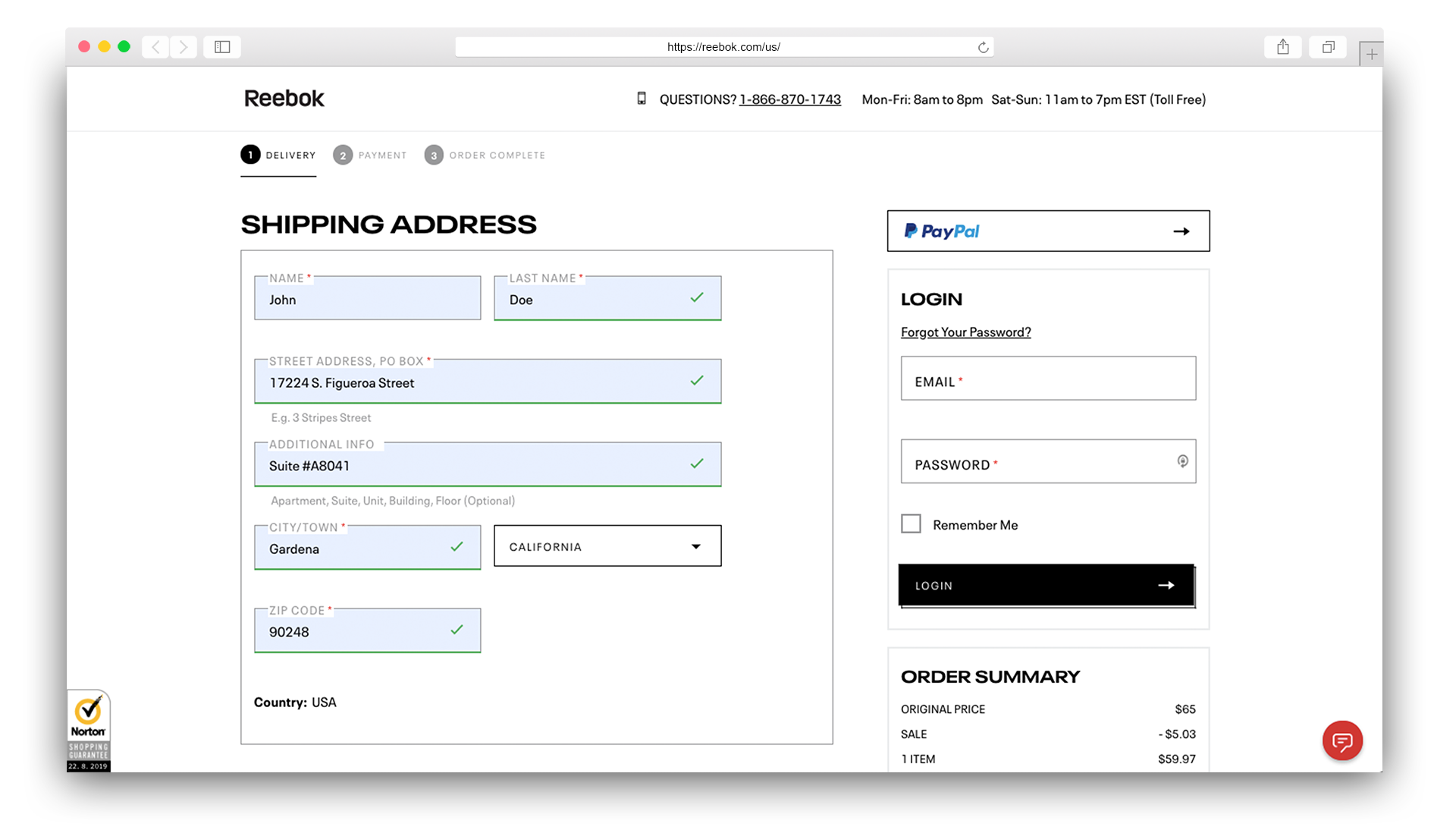Check out with the PayPal button
Image resolution: width=1456 pixels, height=830 pixels.
pos(1048,231)
